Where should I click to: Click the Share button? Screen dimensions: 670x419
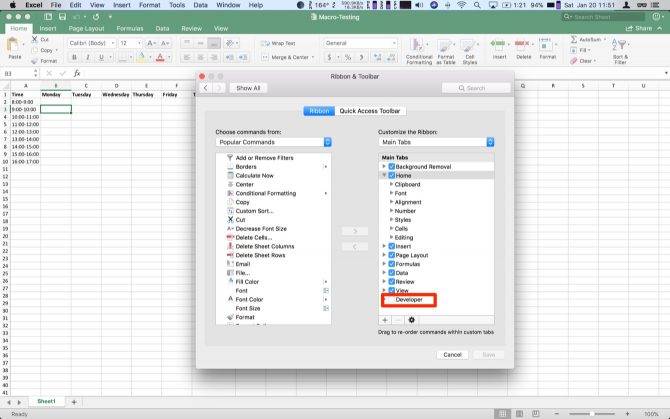[639, 28]
